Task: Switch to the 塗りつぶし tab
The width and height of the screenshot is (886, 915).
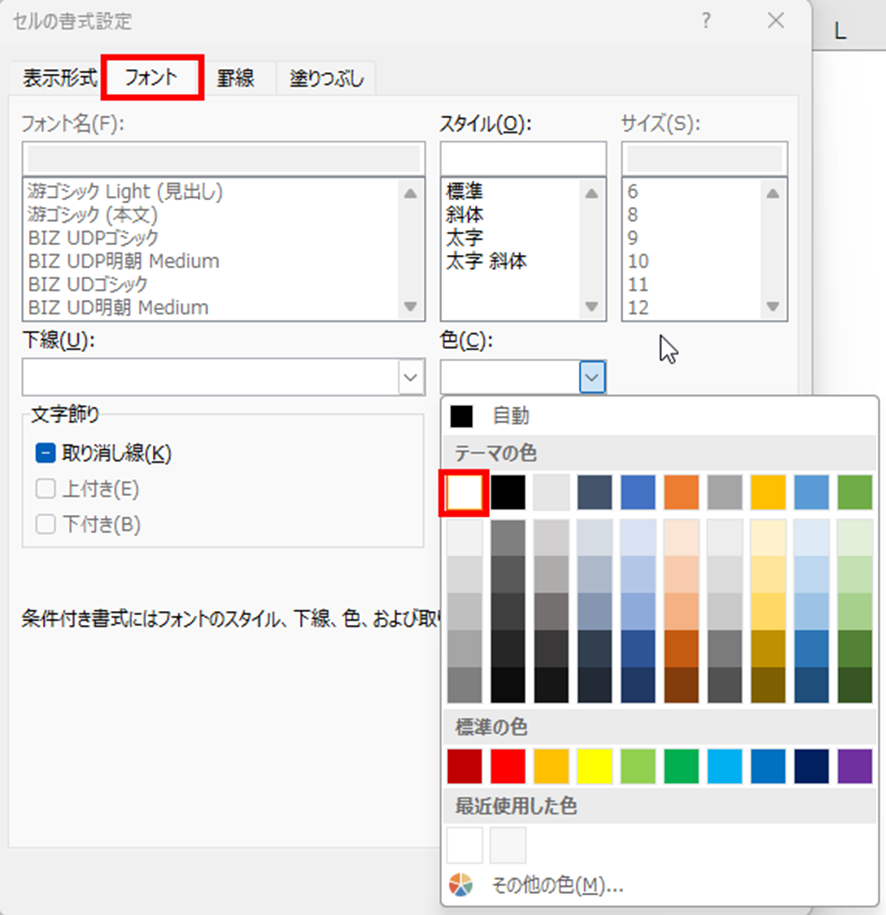Action: tap(326, 78)
